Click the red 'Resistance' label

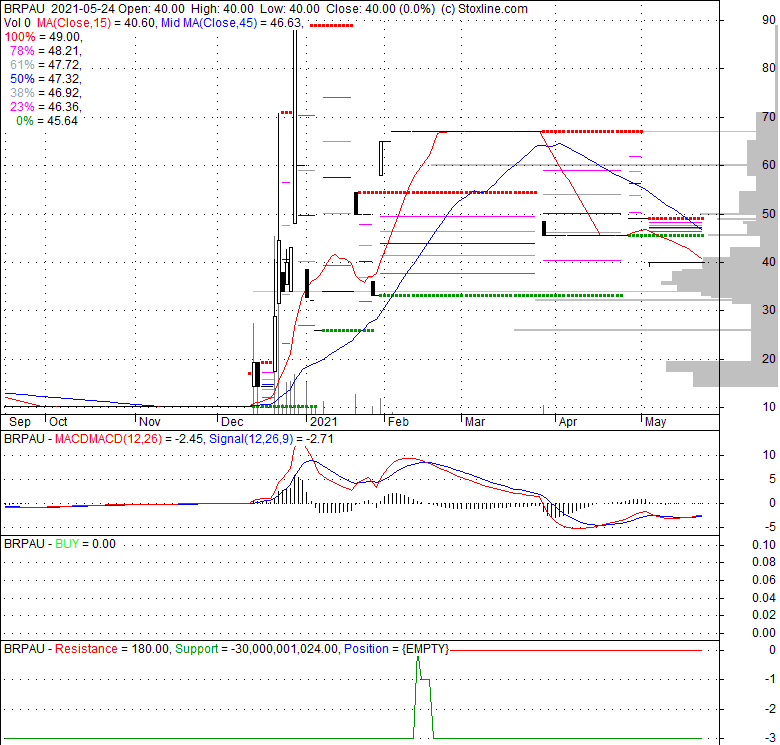tap(86, 649)
